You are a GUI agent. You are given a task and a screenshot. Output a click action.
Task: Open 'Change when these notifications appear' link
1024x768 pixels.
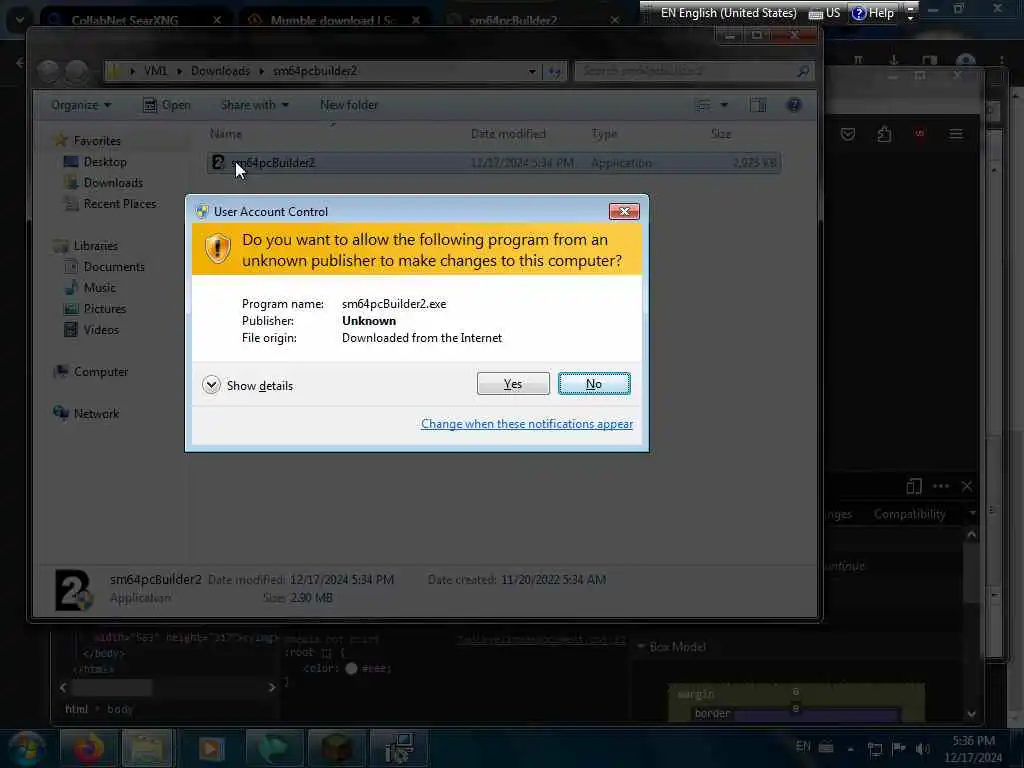(x=526, y=424)
